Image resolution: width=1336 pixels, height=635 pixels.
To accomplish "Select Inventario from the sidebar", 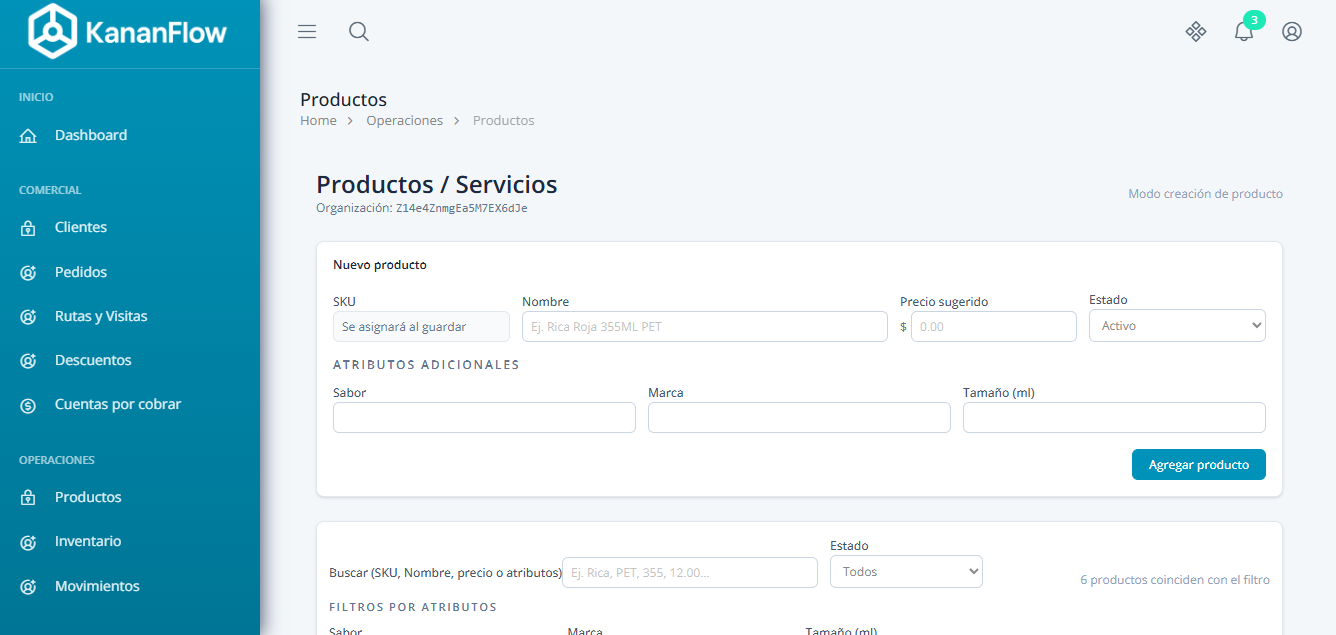I will point(88,542).
